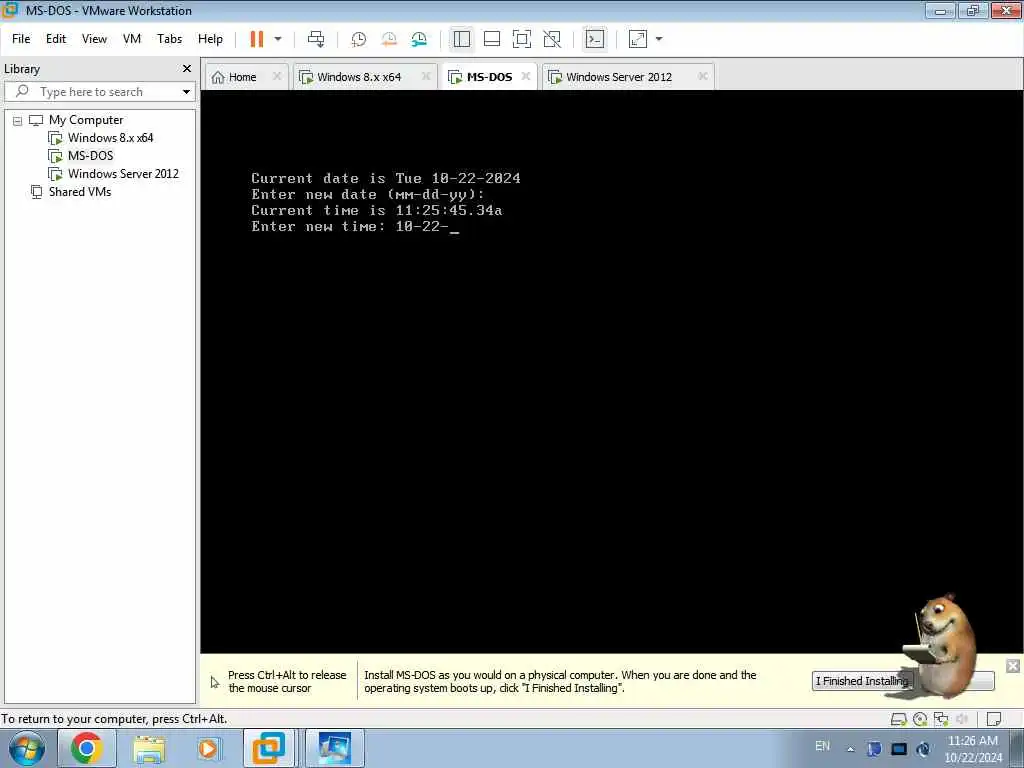This screenshot has height=768, width=1024.
Task: Show hidden system tray icons
Action: [850, 749]
